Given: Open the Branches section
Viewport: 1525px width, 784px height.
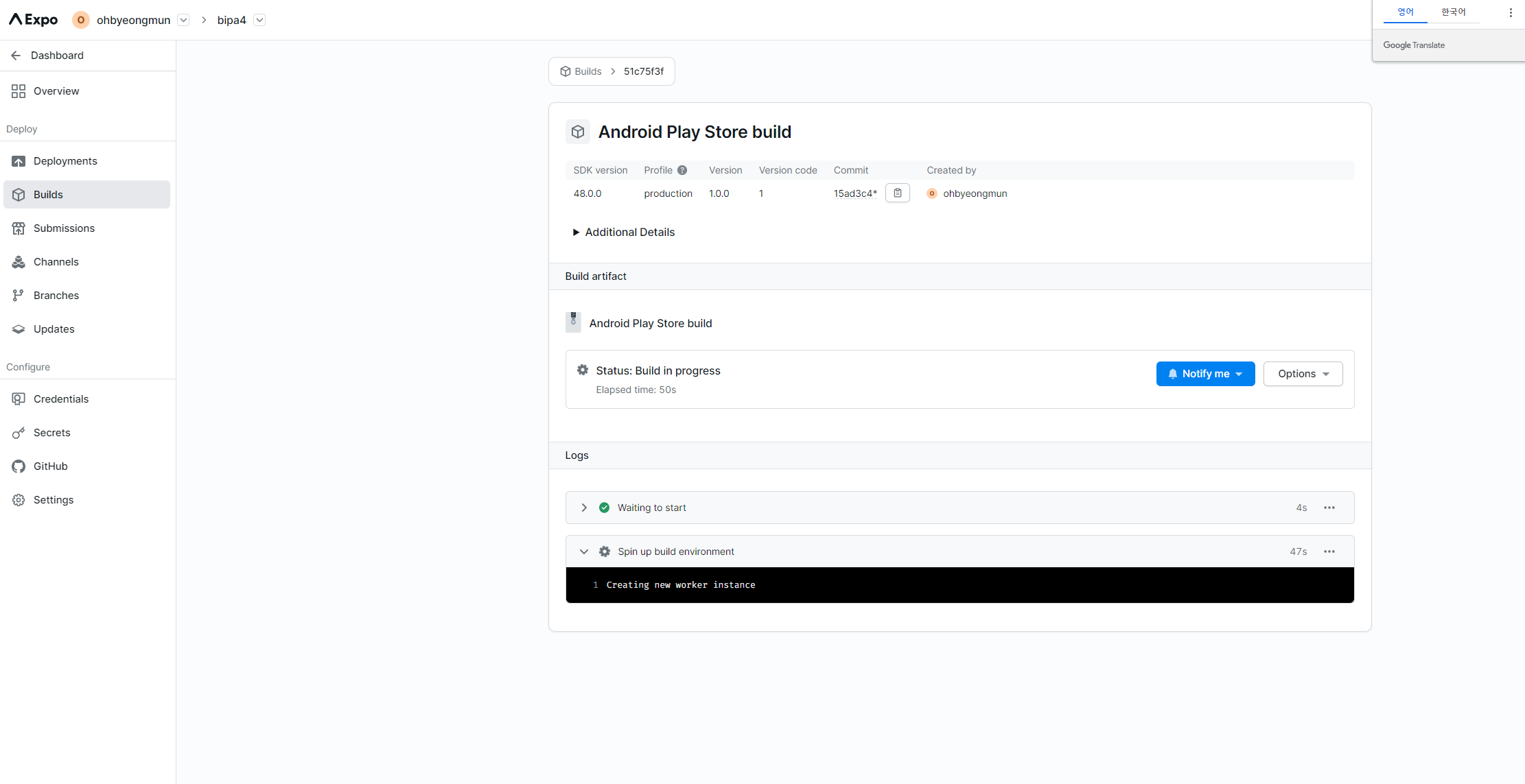Looking at the screenshot, I should click(x=56, y=296).
